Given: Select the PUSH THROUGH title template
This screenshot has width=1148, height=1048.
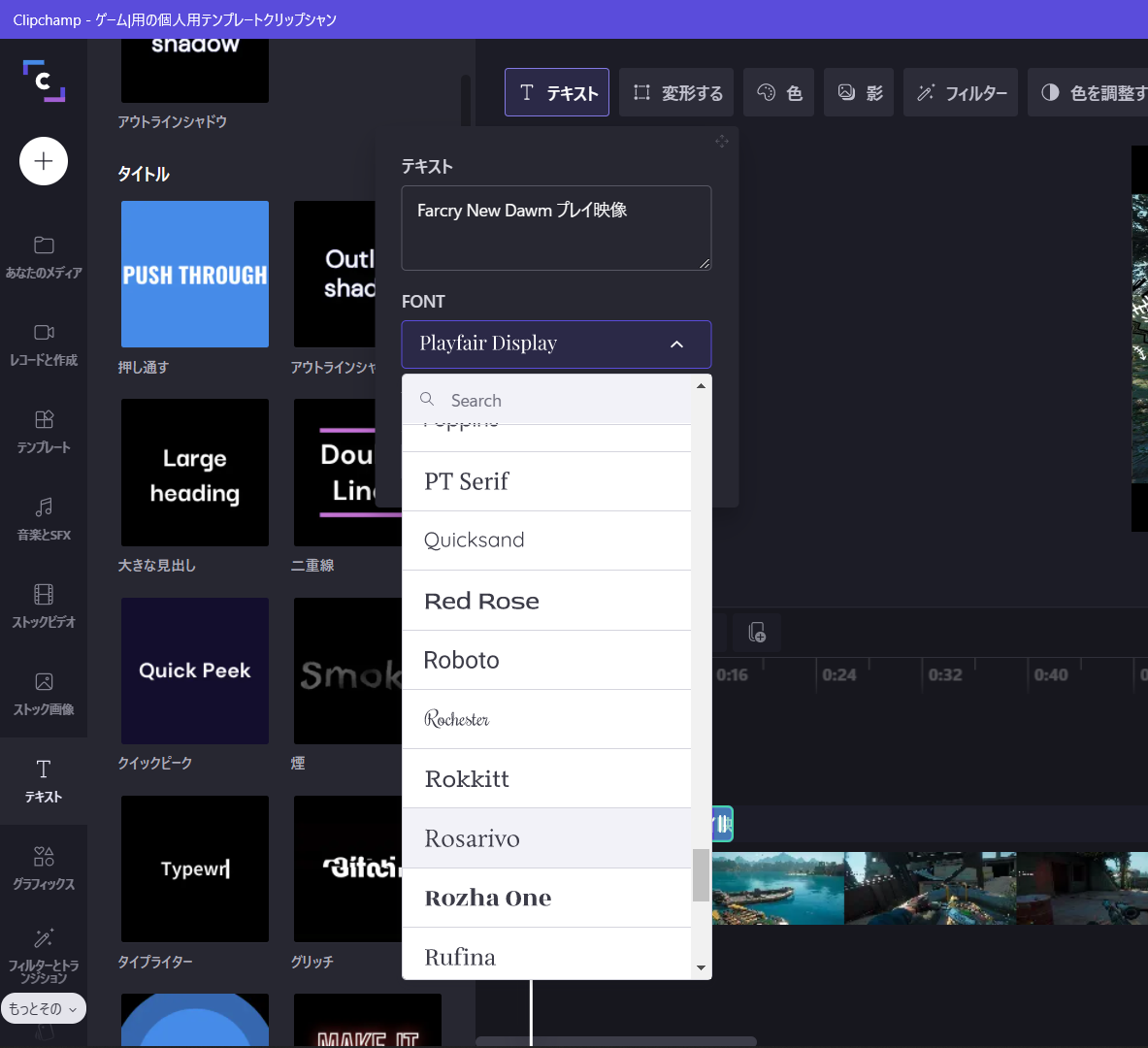Looking at the screenshot, I should tap(195, 274).
